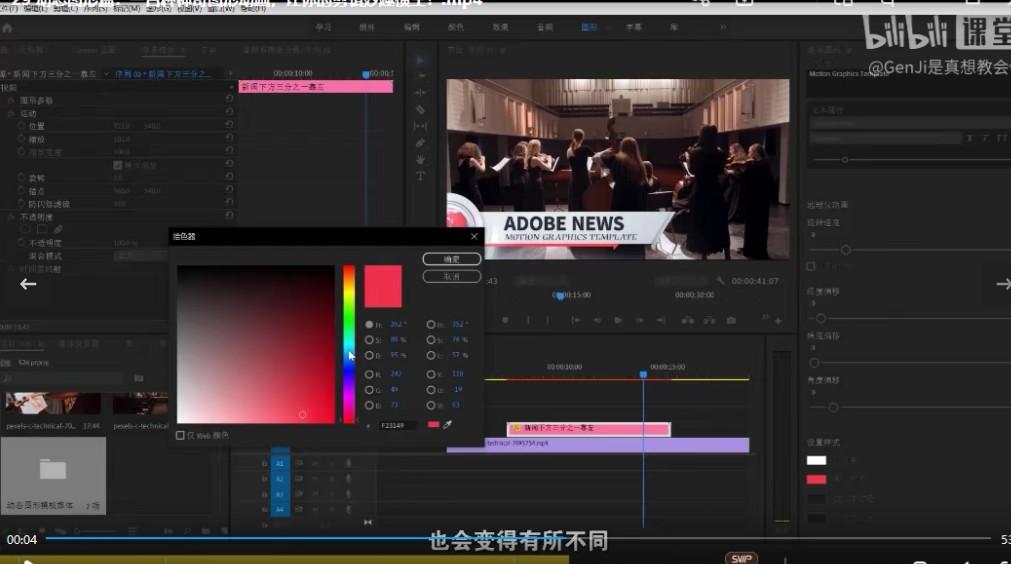Screen dimensions: 1011x564
Task: Click the red fill swatch in Essential Graphics
Action: pos(817,479)
